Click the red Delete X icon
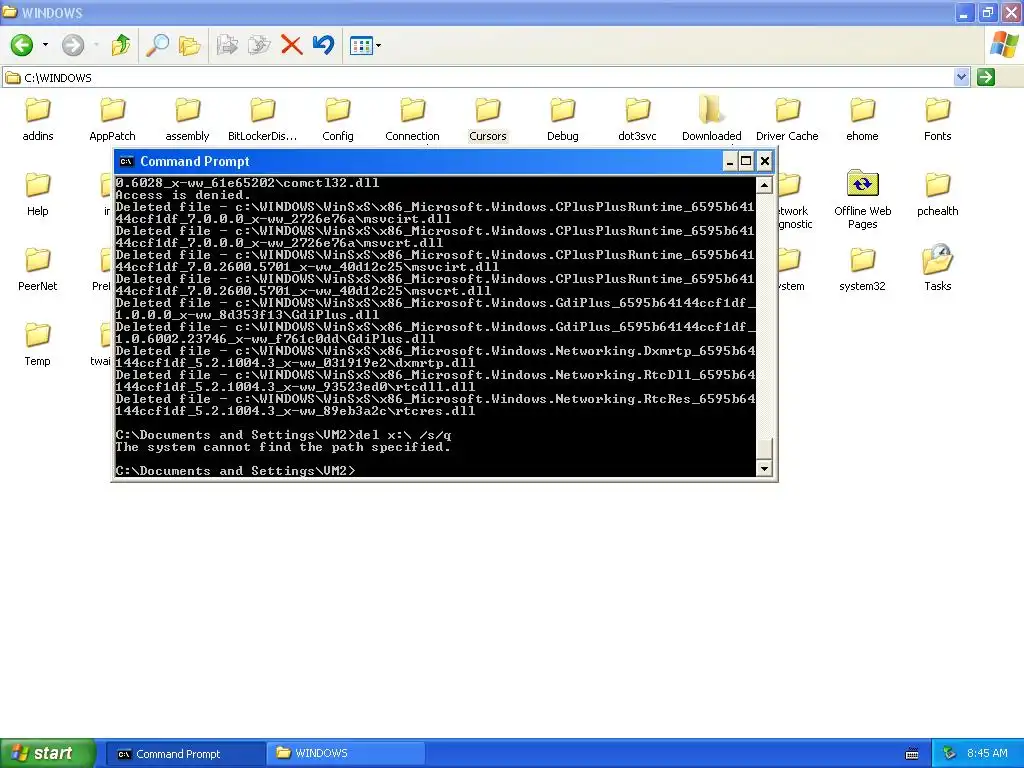 (291, 45)
